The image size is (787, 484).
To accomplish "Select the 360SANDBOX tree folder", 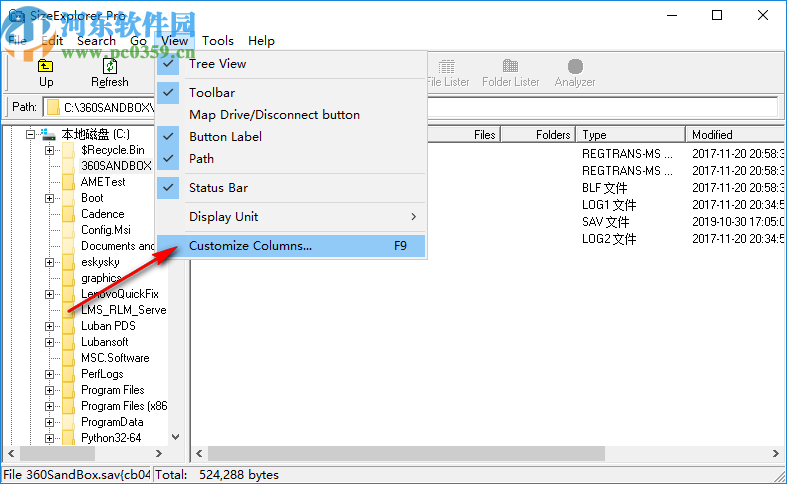I will [116, 166].
